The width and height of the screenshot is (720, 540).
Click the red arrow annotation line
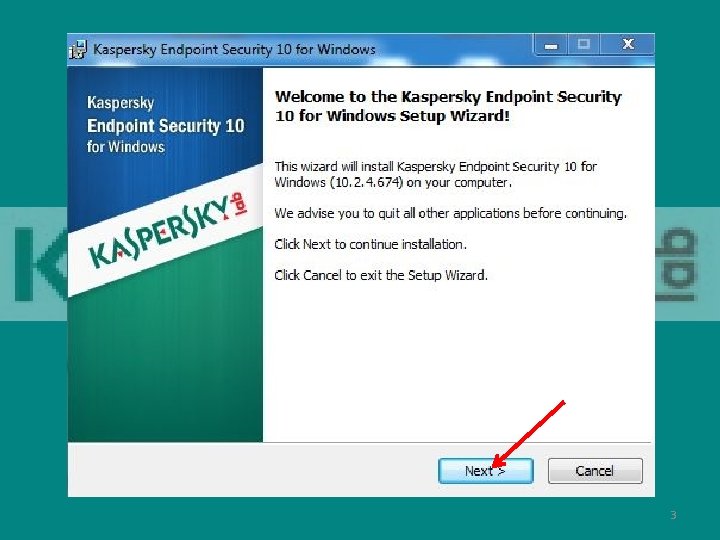click(529, 433)
